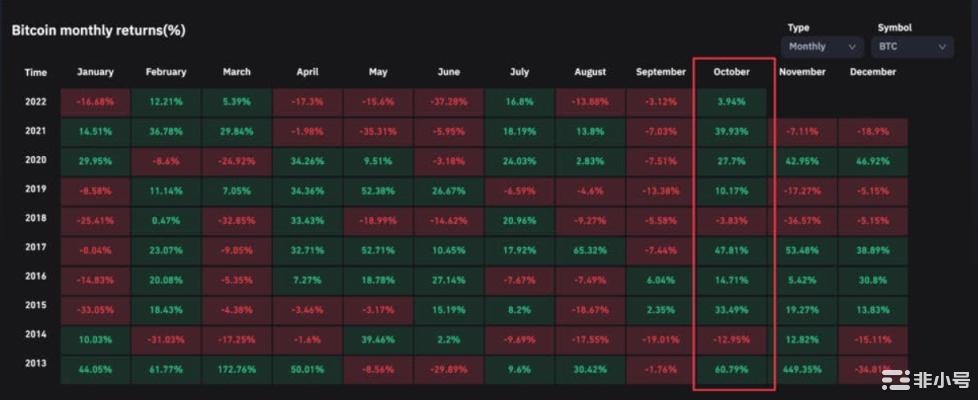Select the October column header
This screenshot has height=400, width=978.
coord(731,72)
